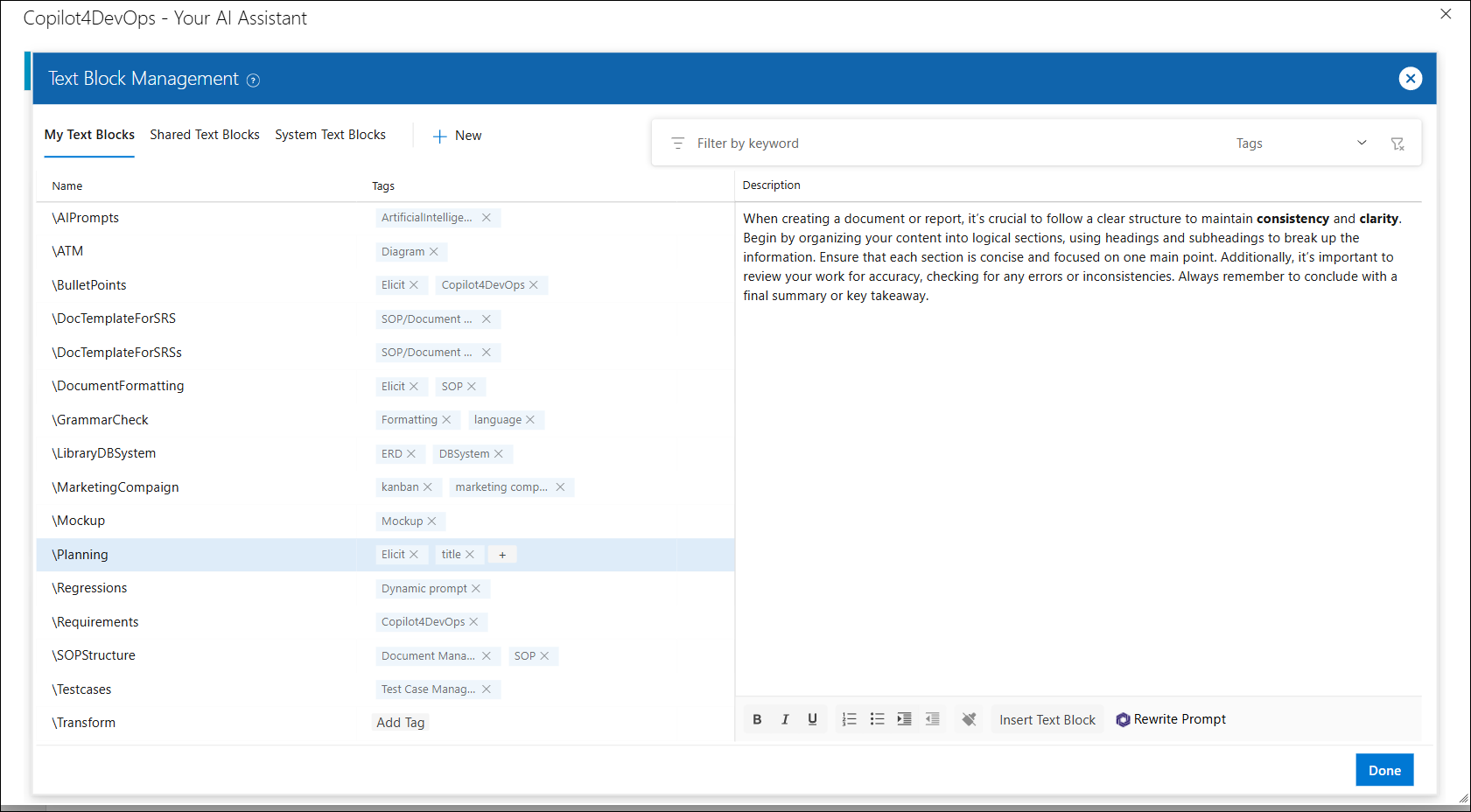This screenshot has height=812, width=1471.
Task: Switch to System Text Blocks tab
Action: [x=330, y=135]
